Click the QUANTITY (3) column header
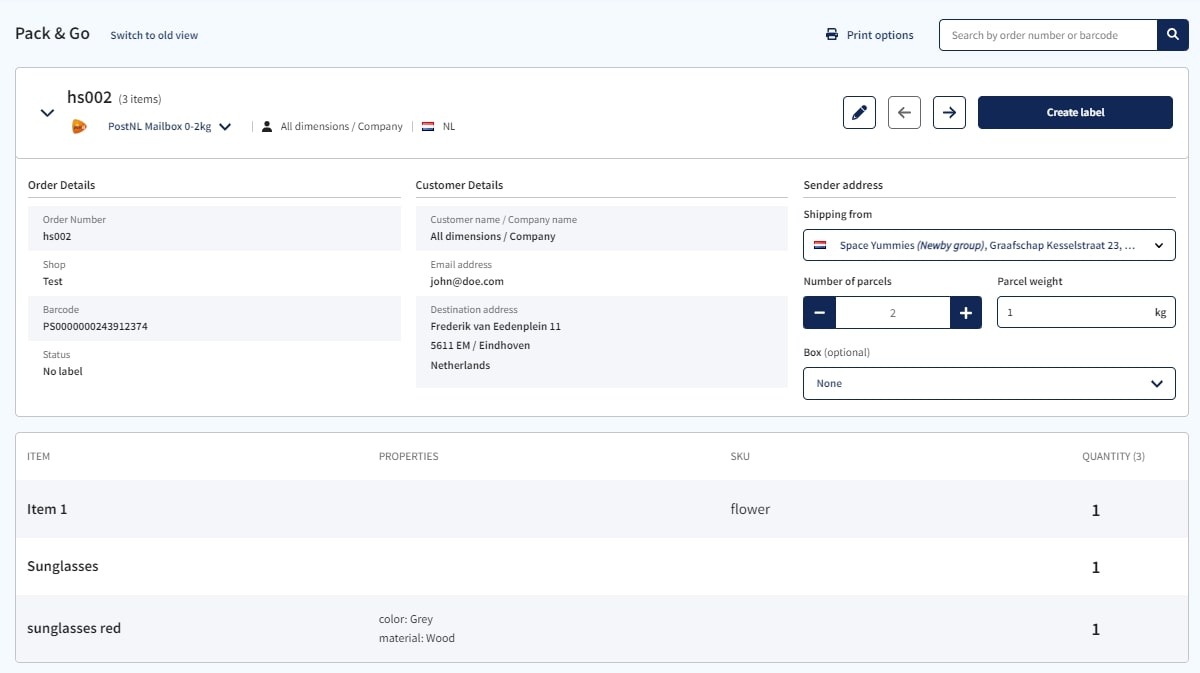Viewport: 1200px width, 673px height. click(x=1114, y=457)
